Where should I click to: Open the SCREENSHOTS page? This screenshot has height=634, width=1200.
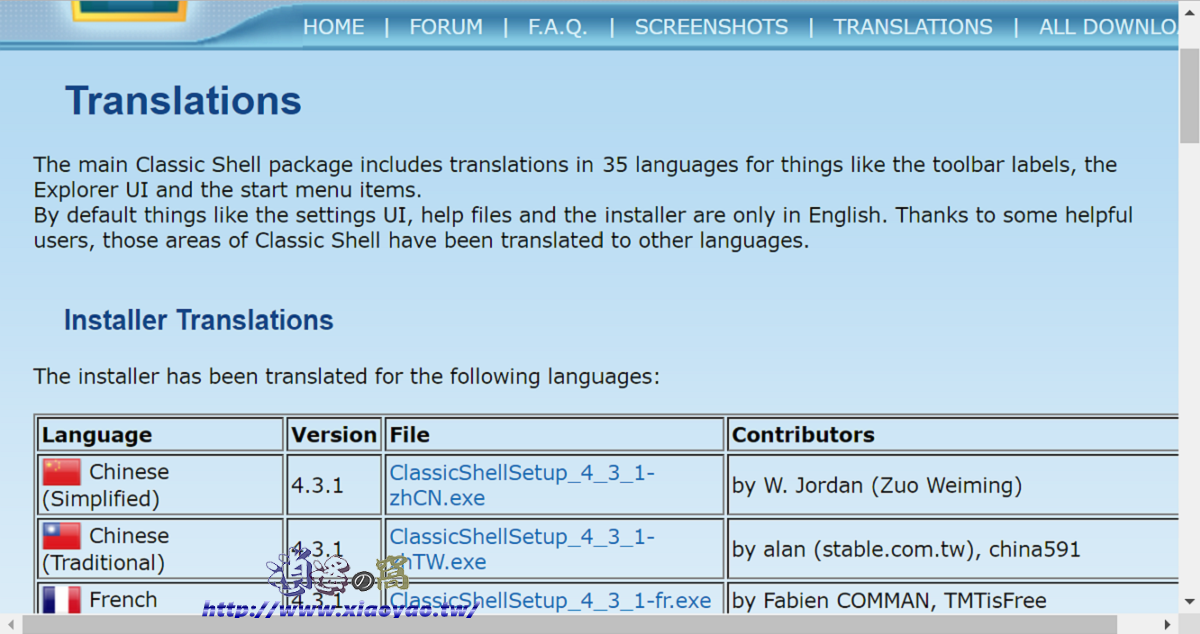coord(711,27)
